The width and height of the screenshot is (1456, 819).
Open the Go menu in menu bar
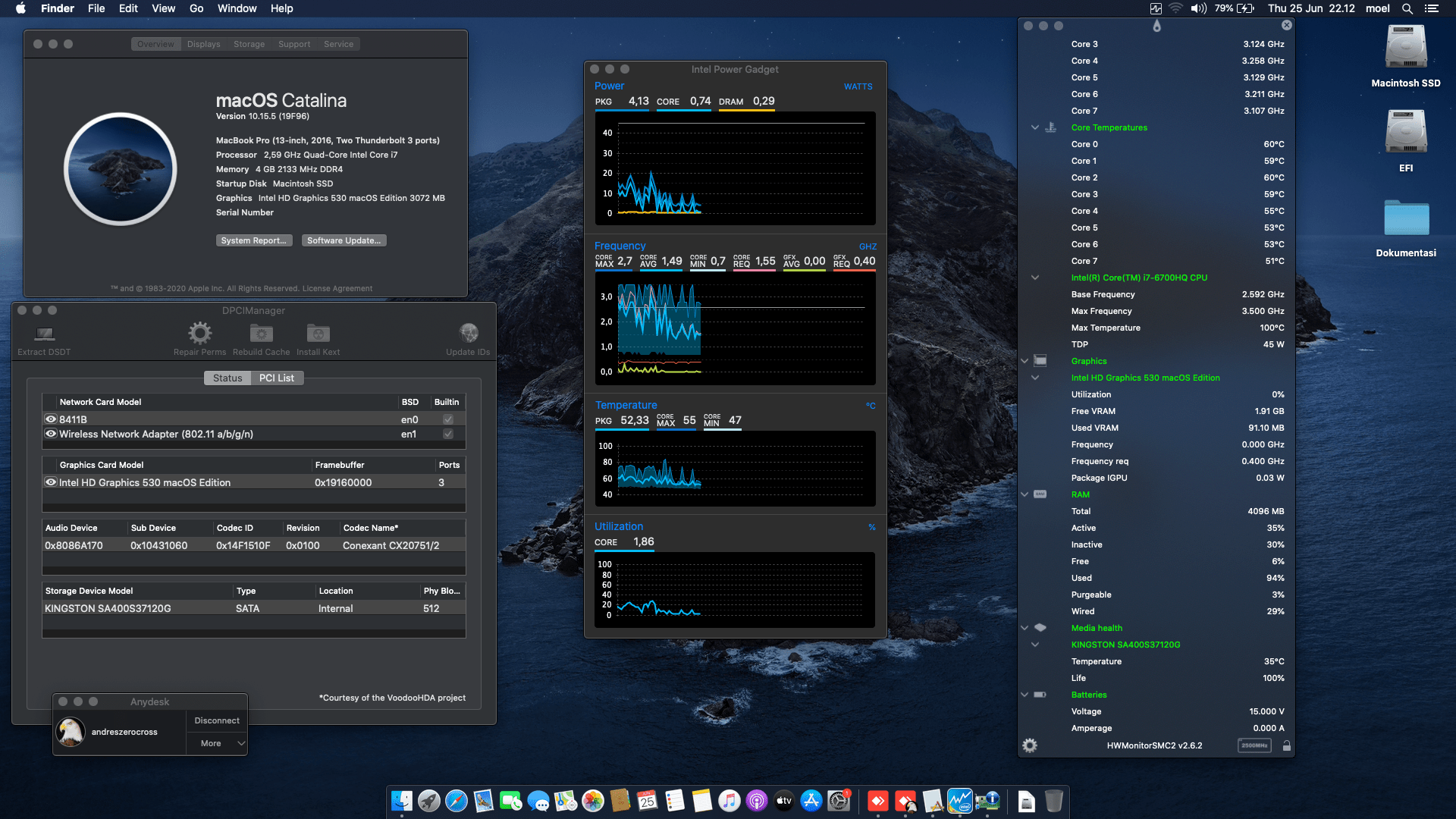[196, 8]
